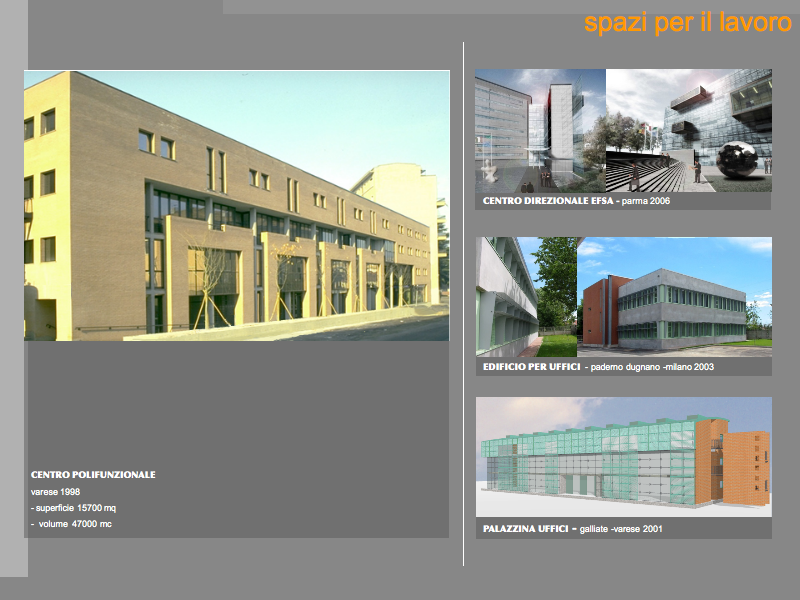Click the 'EDIFICIO PER UFFICI' caption
Screen dimensions: 800x600
pos(532,367)
